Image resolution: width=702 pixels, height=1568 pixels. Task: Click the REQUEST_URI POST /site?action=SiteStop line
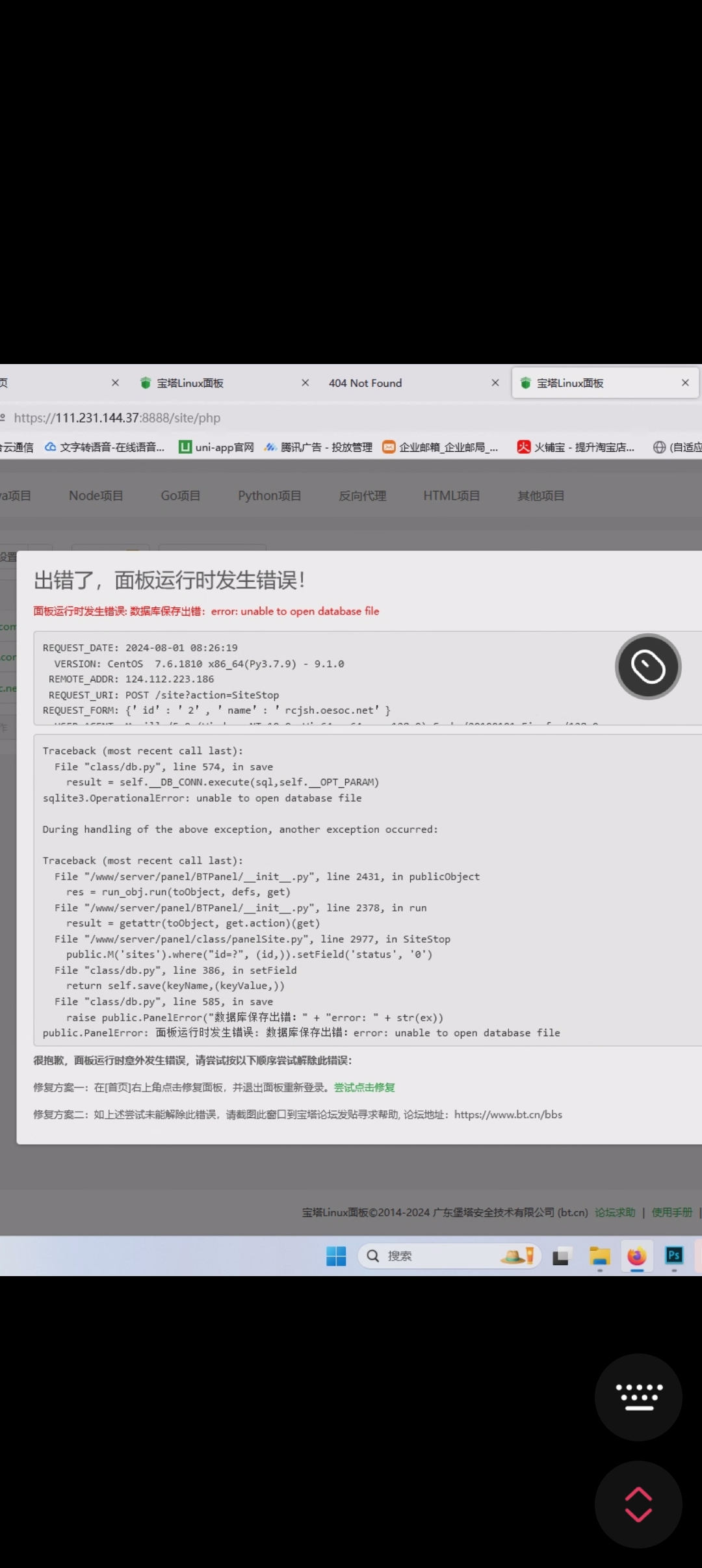coord(164,695)
